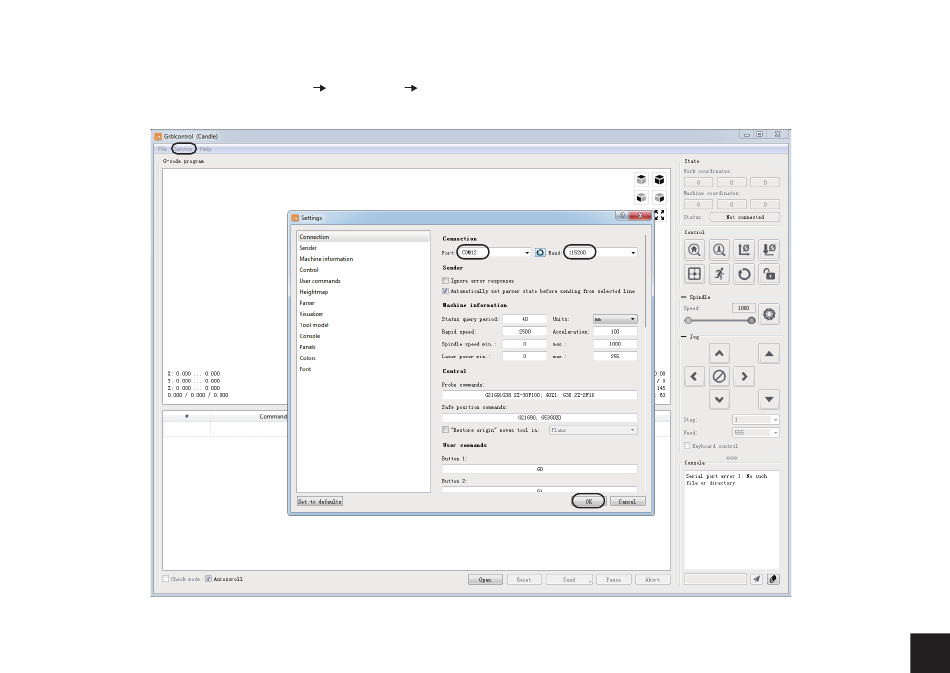Viewport: 950px width, 673px height.
Task: Click the Reset circular-arrow icon in Control panel
Action: coord(744,274)
